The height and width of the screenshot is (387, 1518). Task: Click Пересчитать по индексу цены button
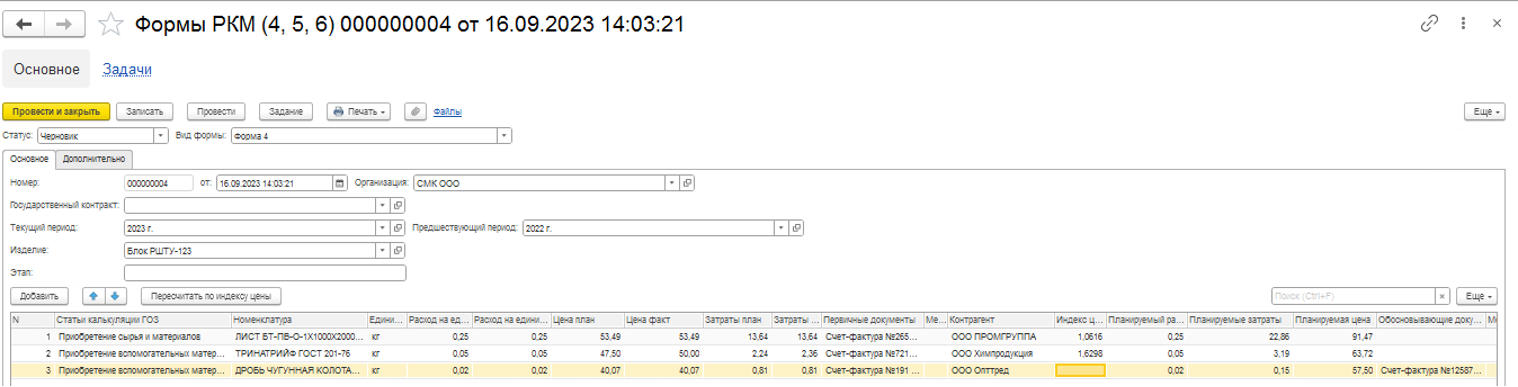tap(211, 296)
